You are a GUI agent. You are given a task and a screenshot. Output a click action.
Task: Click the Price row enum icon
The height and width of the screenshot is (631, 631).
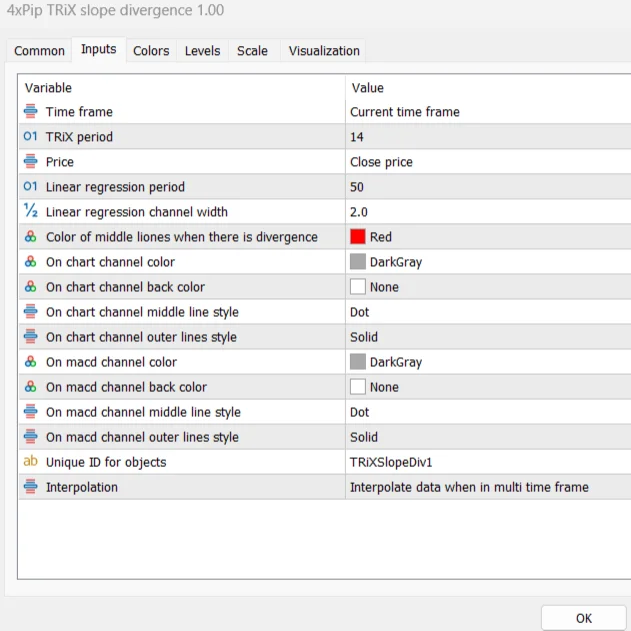pyautogui.click(x=30, y=162)
